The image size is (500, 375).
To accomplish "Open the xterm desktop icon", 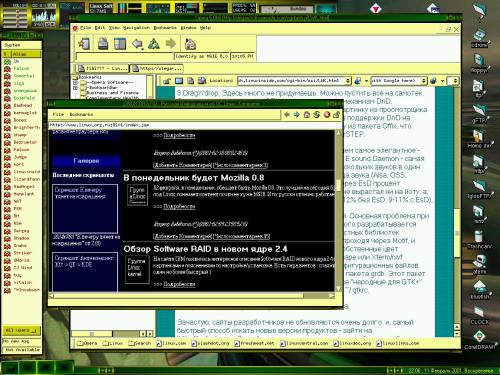I will point(479,264).
